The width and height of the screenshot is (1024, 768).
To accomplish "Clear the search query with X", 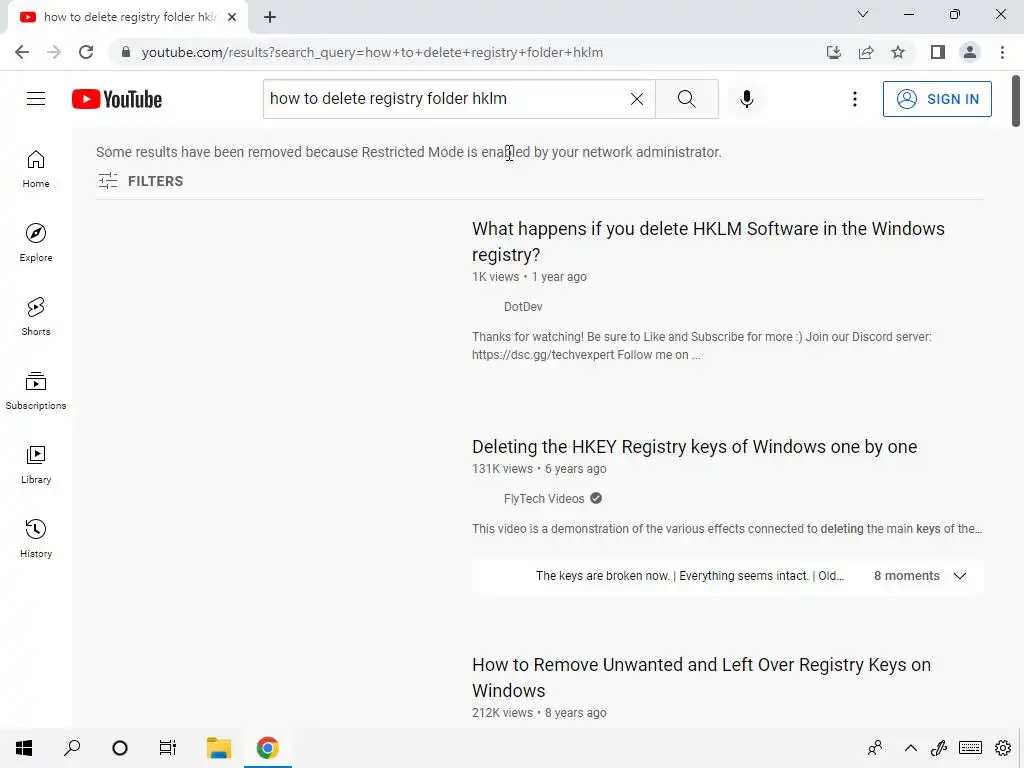I will point(637,99).
